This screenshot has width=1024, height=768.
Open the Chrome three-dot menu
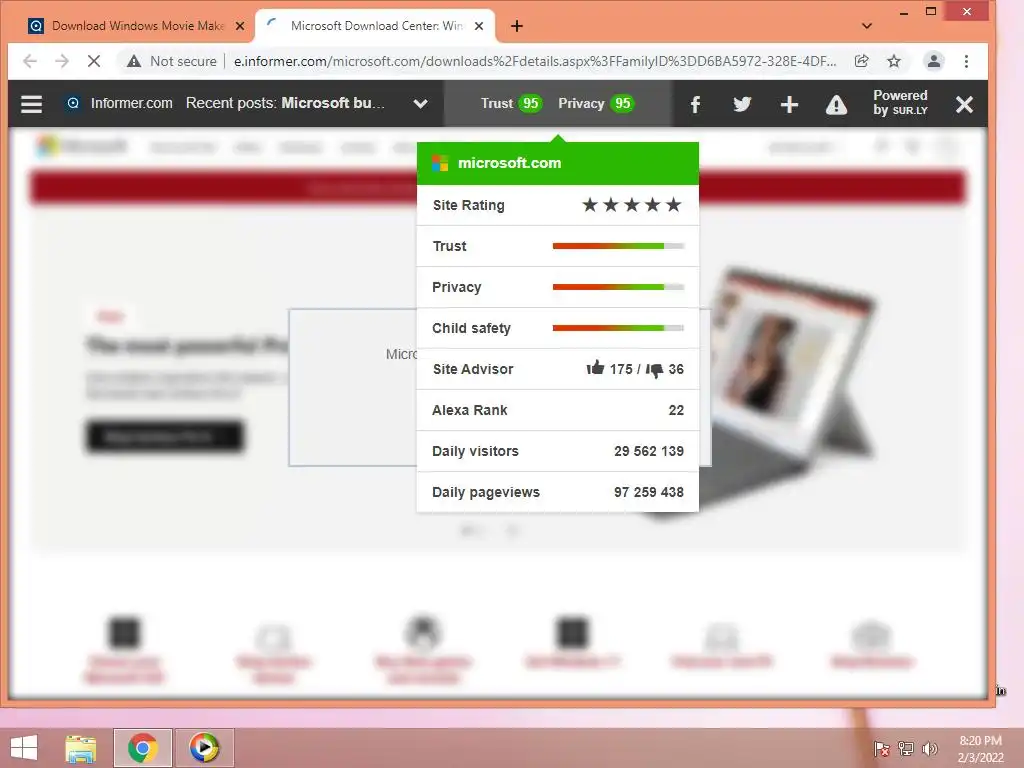point(966,61)
